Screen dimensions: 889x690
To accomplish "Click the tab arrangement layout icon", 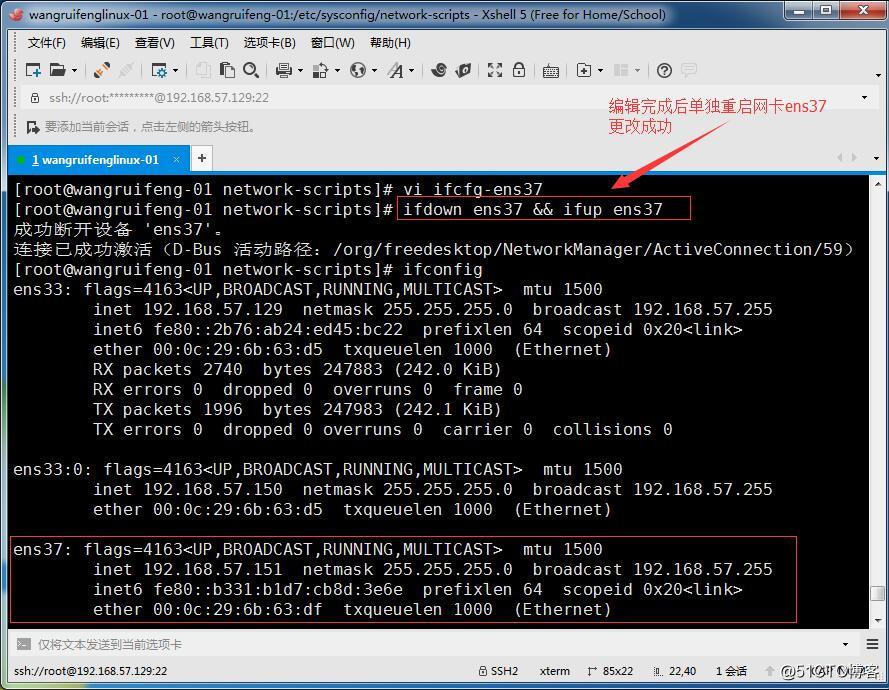I will coord(621,70).
